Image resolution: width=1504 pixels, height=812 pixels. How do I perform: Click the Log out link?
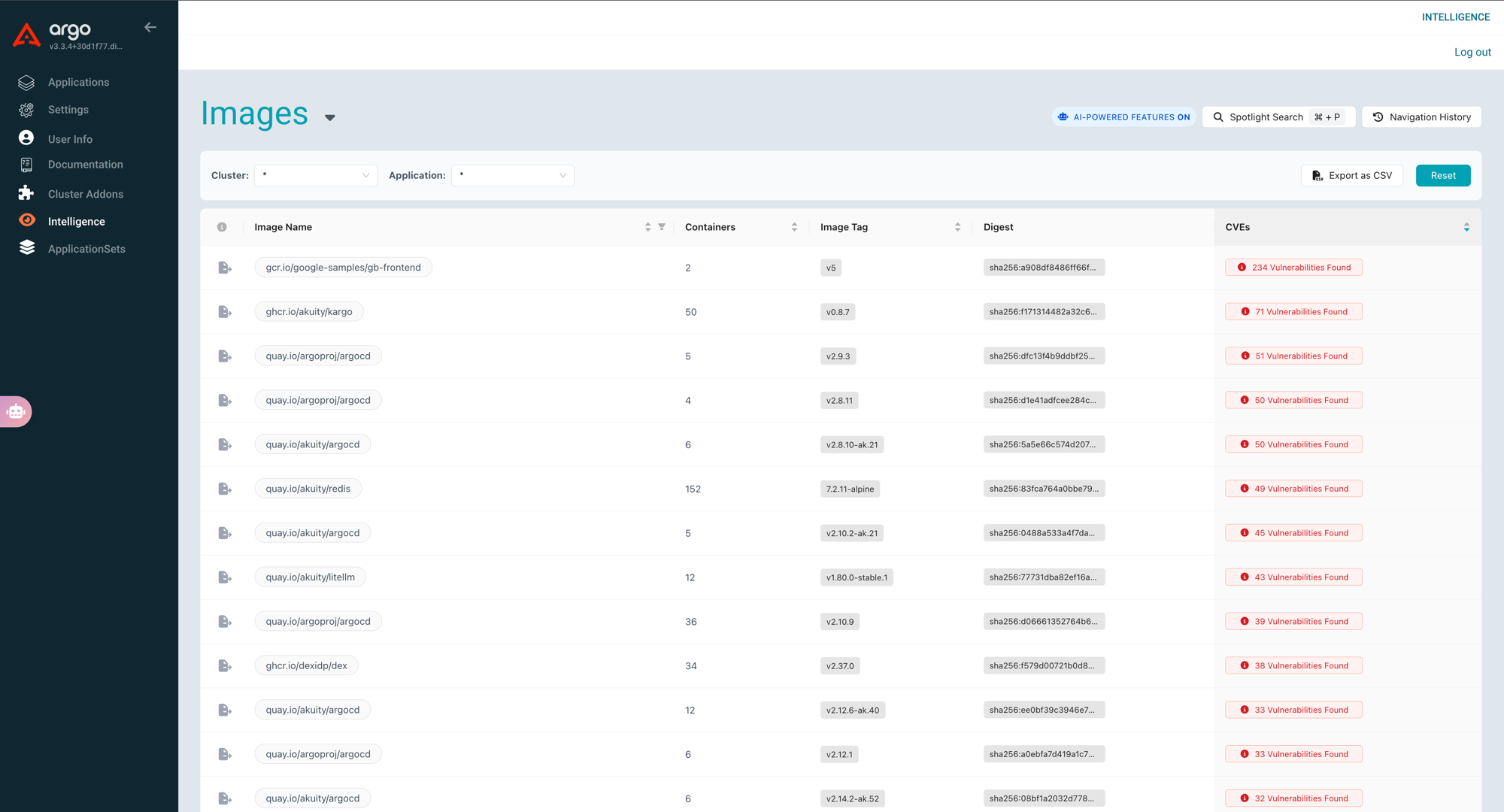click(1472, 52)
